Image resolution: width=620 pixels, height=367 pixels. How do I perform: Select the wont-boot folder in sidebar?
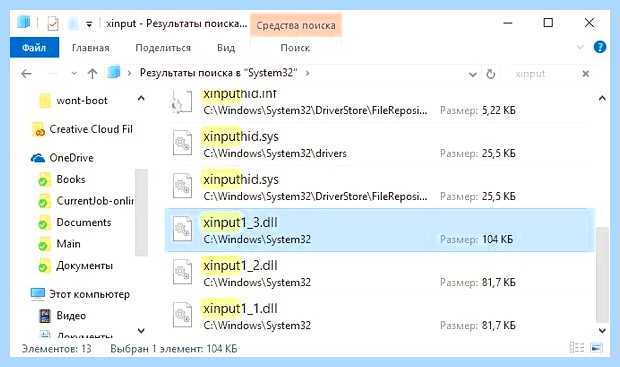(x=82, y=100)
